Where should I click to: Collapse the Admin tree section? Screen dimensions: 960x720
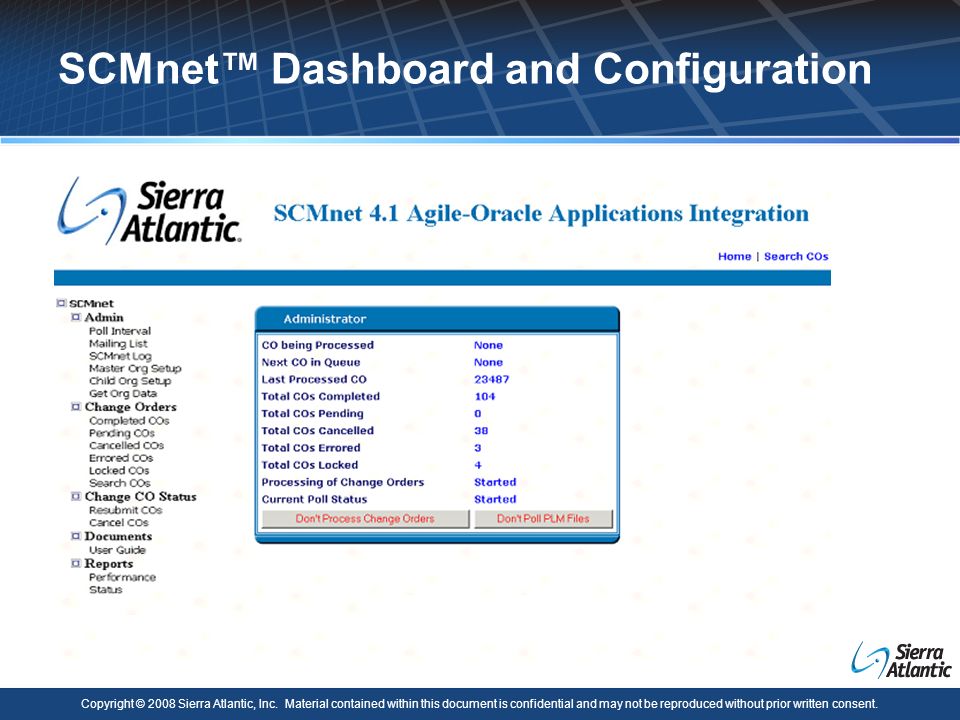(76, 317)
